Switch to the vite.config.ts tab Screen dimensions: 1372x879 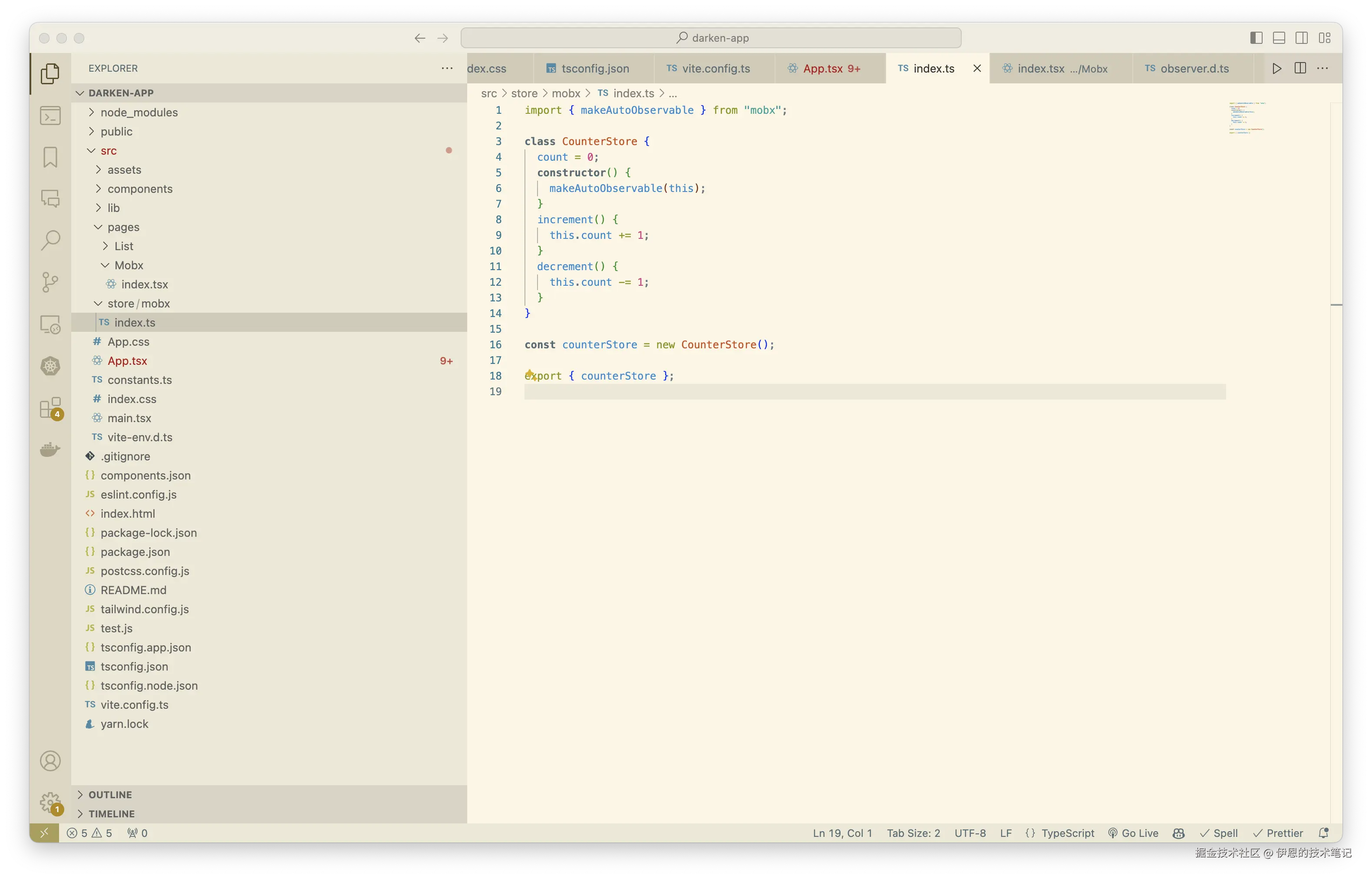tap(714, 68)
